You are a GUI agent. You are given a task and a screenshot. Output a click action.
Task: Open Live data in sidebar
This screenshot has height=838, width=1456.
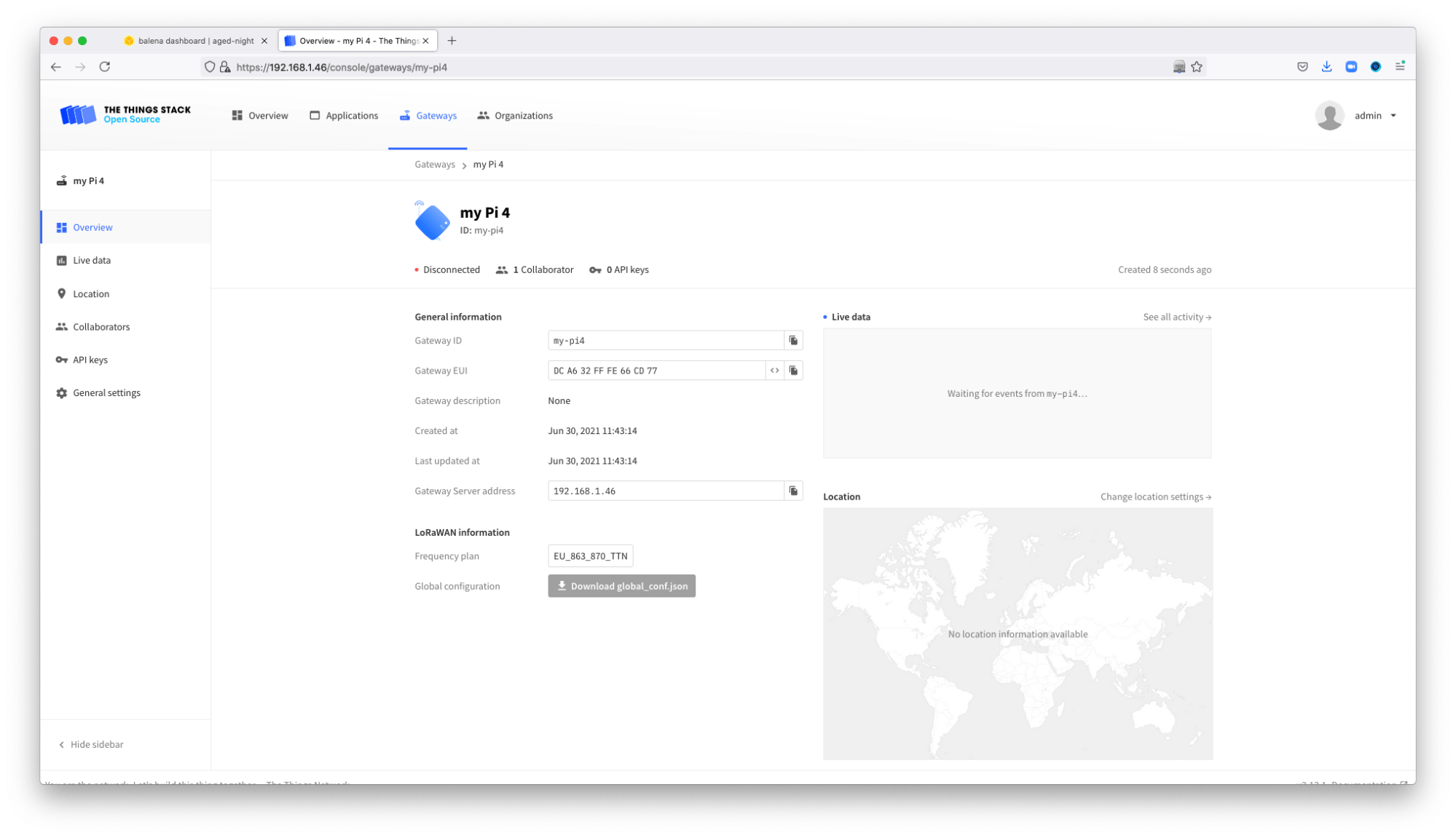click(x=91, y=261)
